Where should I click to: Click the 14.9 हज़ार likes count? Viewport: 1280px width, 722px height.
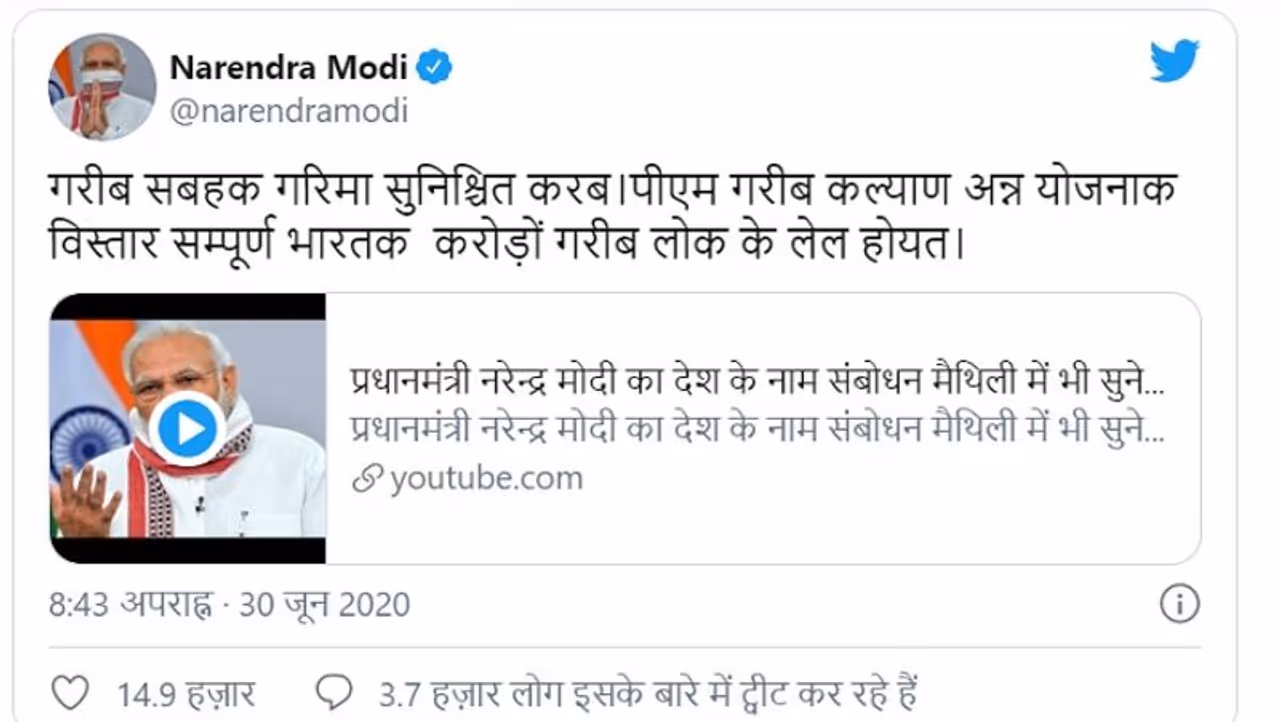186,693
